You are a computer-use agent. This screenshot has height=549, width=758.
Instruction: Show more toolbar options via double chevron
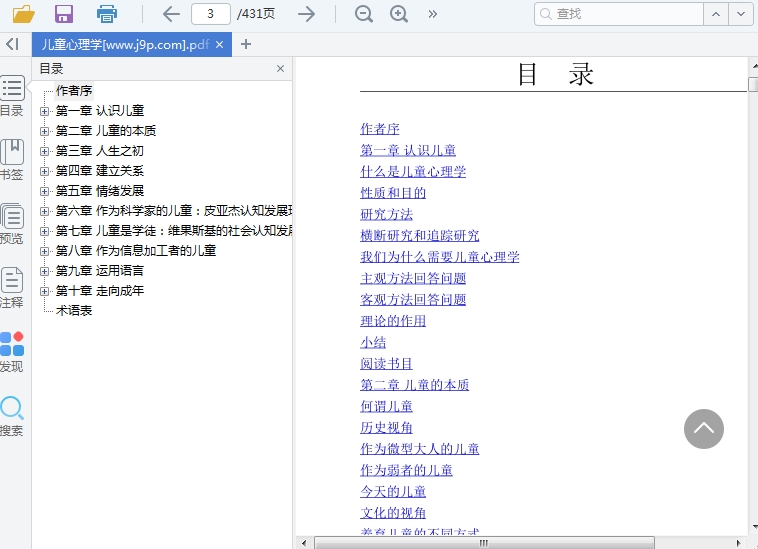point(433,14)
